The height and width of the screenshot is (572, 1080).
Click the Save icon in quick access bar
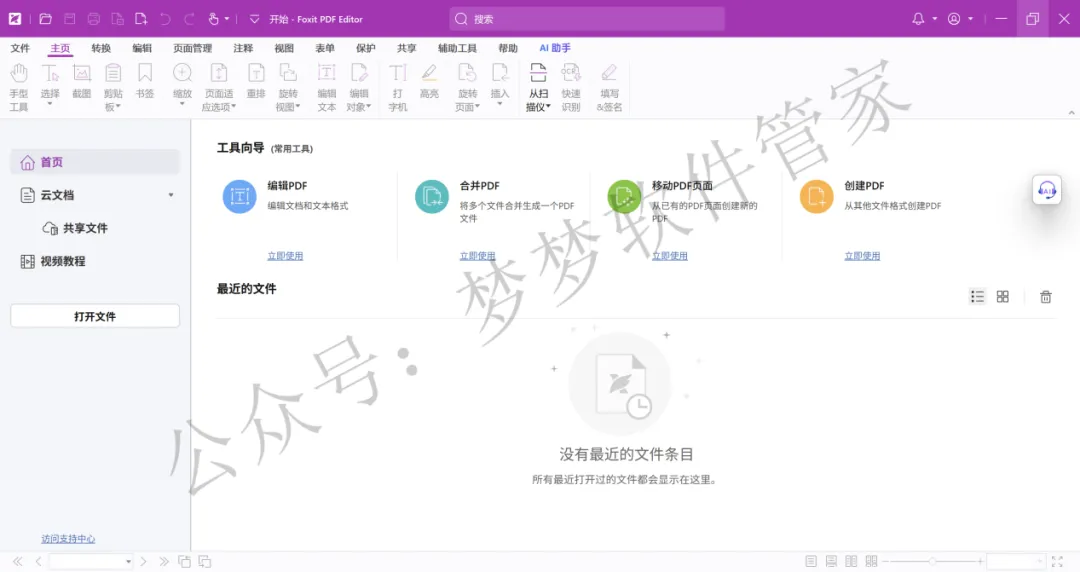[x=70, y=19]
